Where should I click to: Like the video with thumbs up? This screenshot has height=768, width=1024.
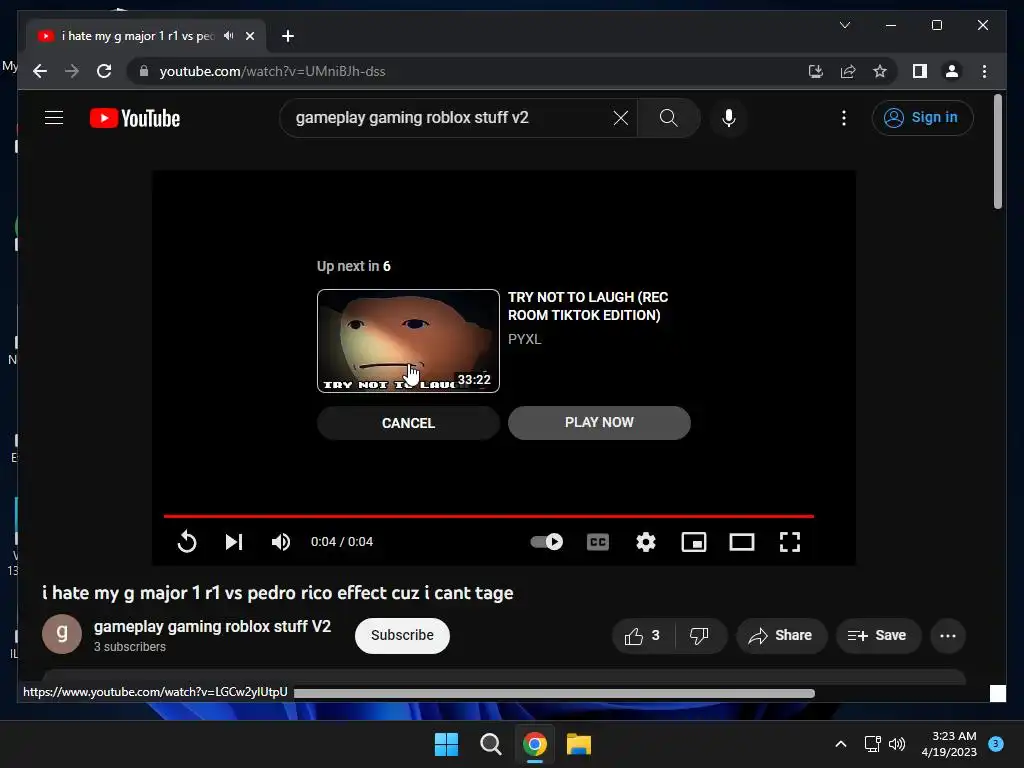pyautogui.click(x=643, y=635)
